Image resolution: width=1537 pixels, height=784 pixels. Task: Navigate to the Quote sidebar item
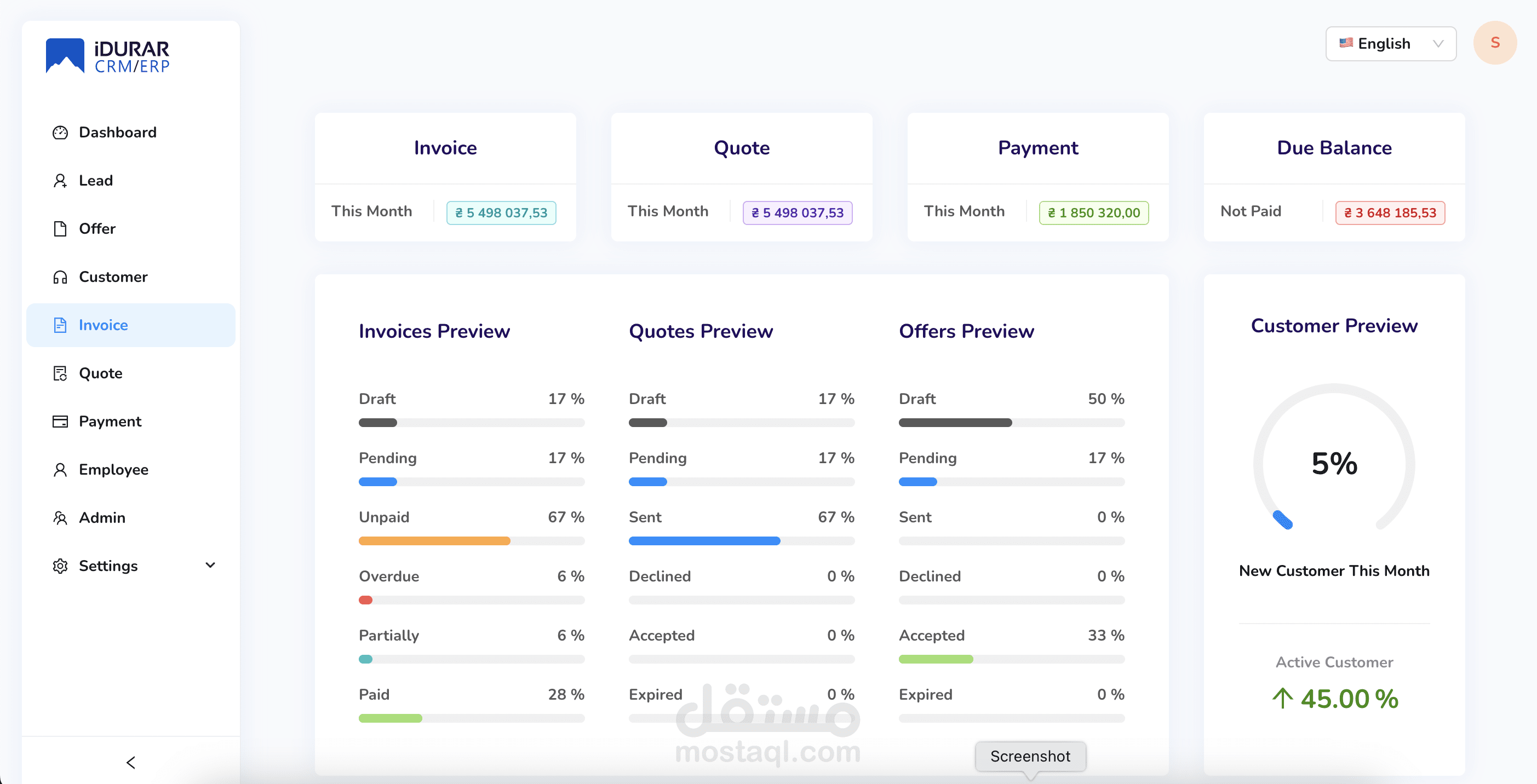[131, 373]
